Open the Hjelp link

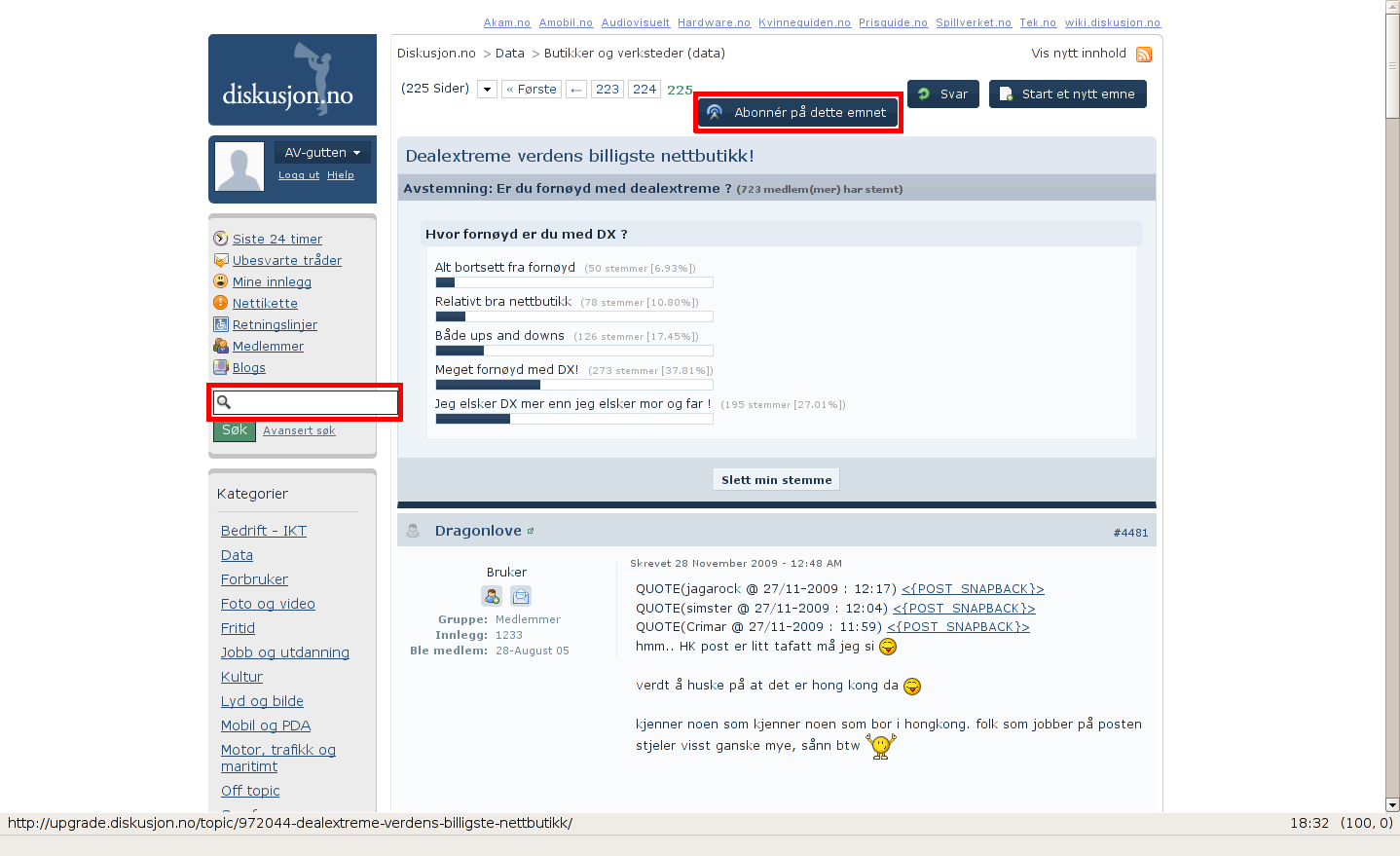pyautogui.click(x=341, y=175)
